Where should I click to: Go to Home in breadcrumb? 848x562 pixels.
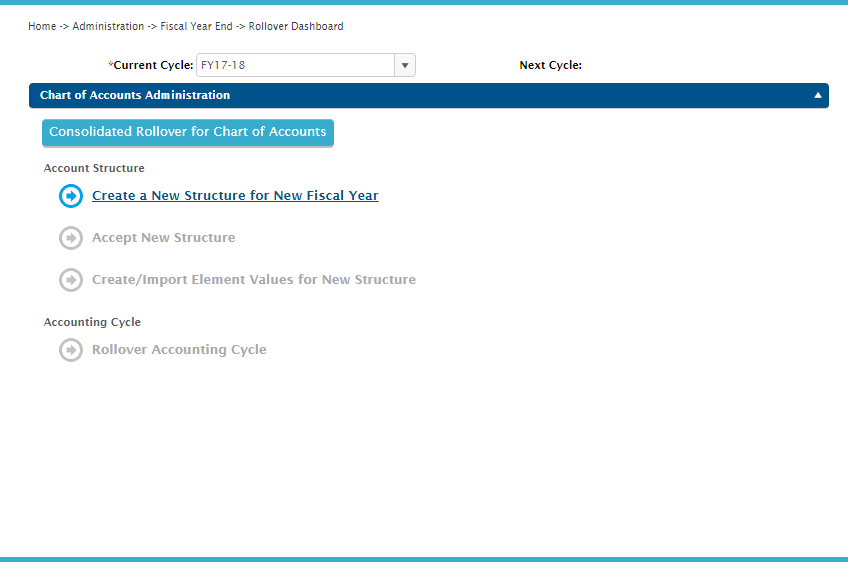tap(42, 26)
